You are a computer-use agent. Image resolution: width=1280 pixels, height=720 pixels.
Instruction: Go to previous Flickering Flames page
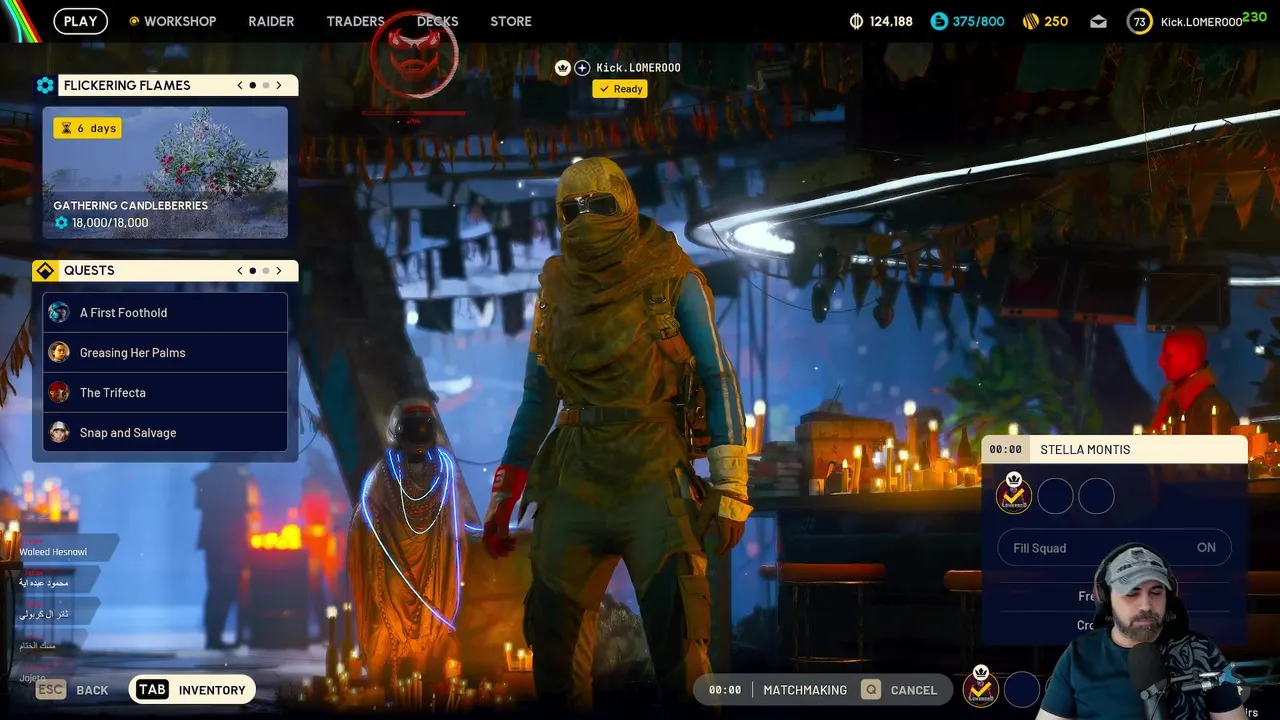pos(240,85)
